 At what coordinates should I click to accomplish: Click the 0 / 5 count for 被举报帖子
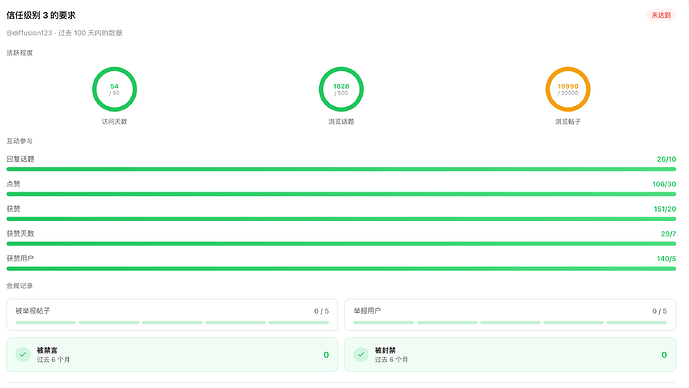tap(321, 311)
